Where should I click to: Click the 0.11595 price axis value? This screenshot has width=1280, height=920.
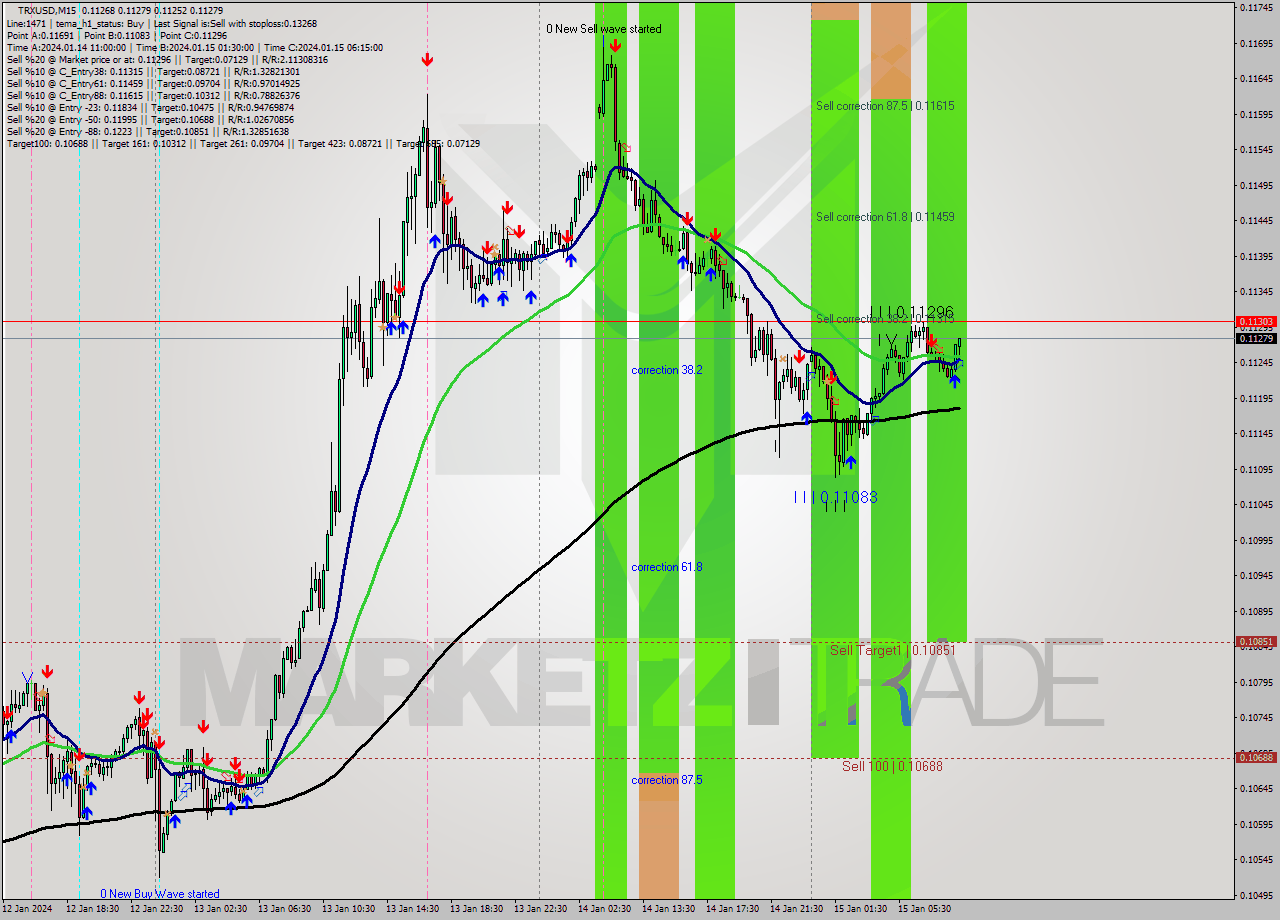[x=1256, y=114]
